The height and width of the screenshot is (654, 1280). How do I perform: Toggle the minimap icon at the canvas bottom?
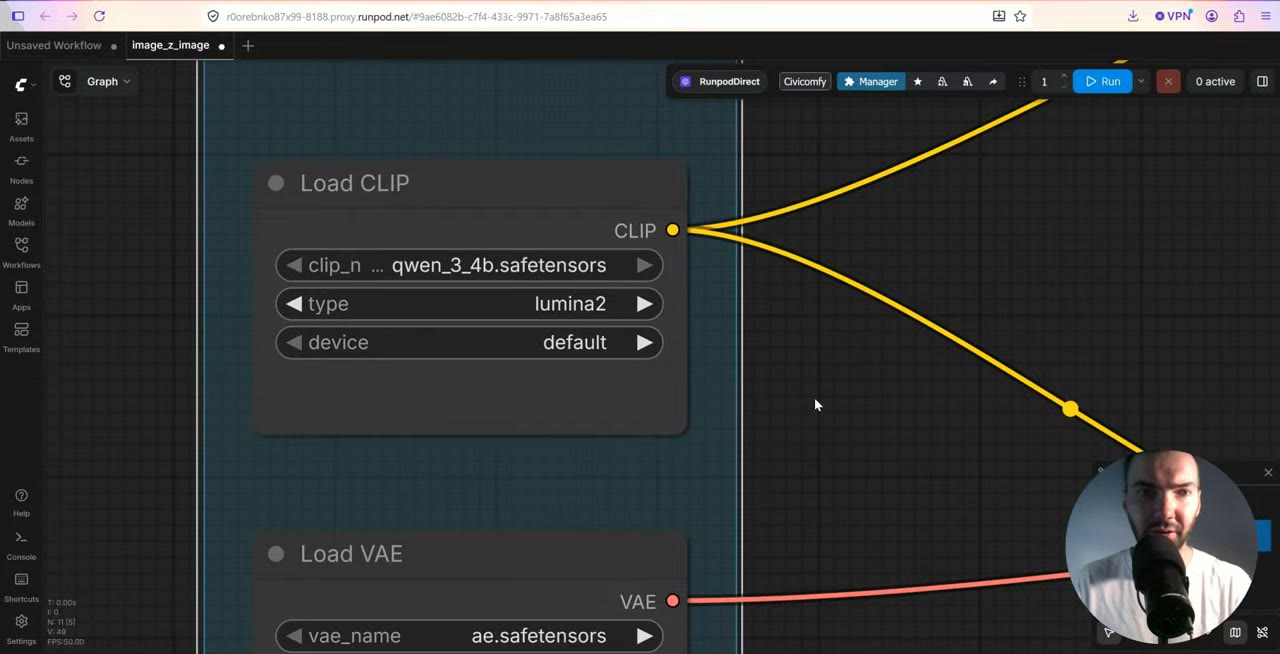tap(1235, 632)
